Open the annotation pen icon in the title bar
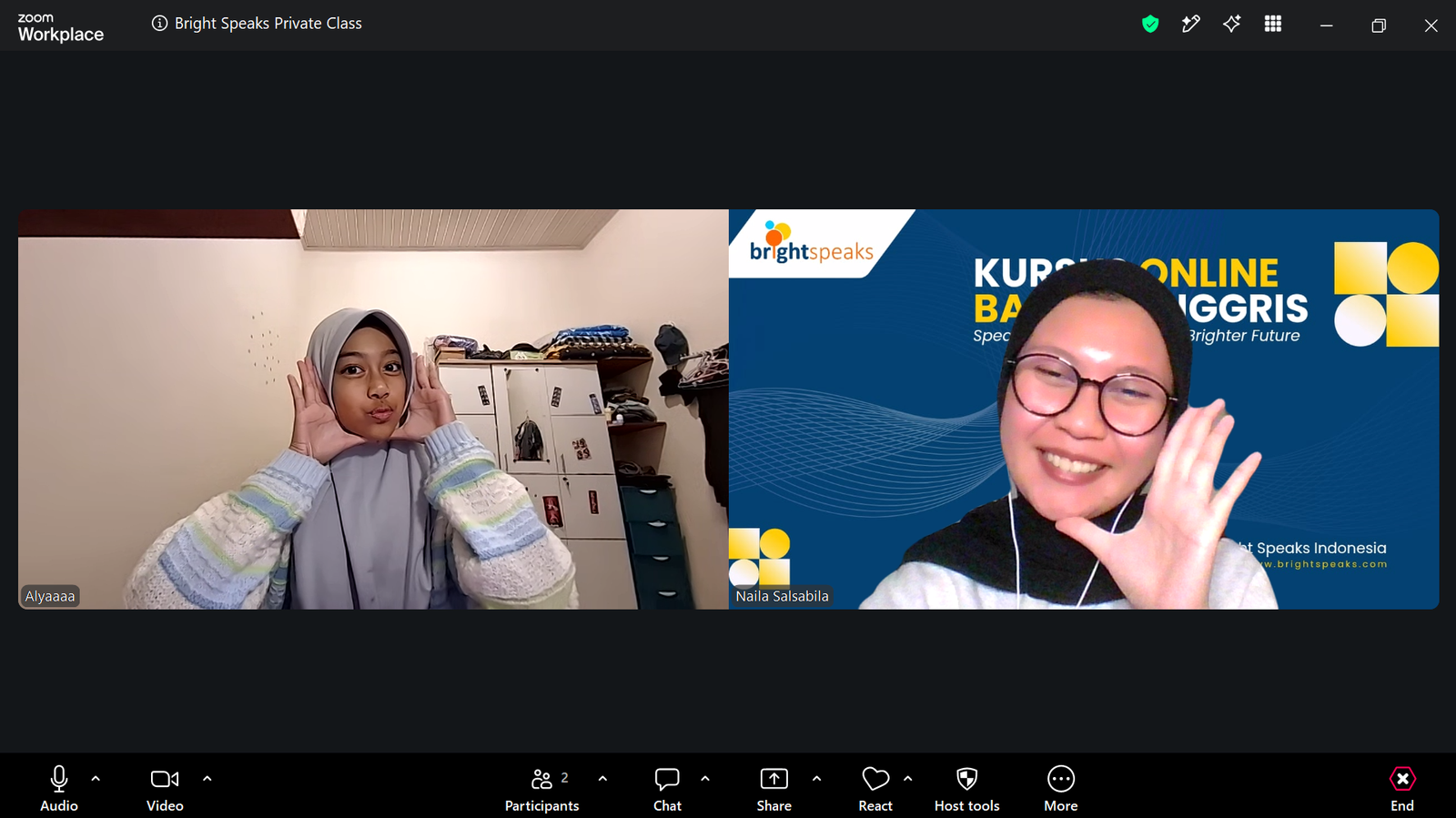The height and width of the screenshot is (818, 1456). pos(1190,25)
